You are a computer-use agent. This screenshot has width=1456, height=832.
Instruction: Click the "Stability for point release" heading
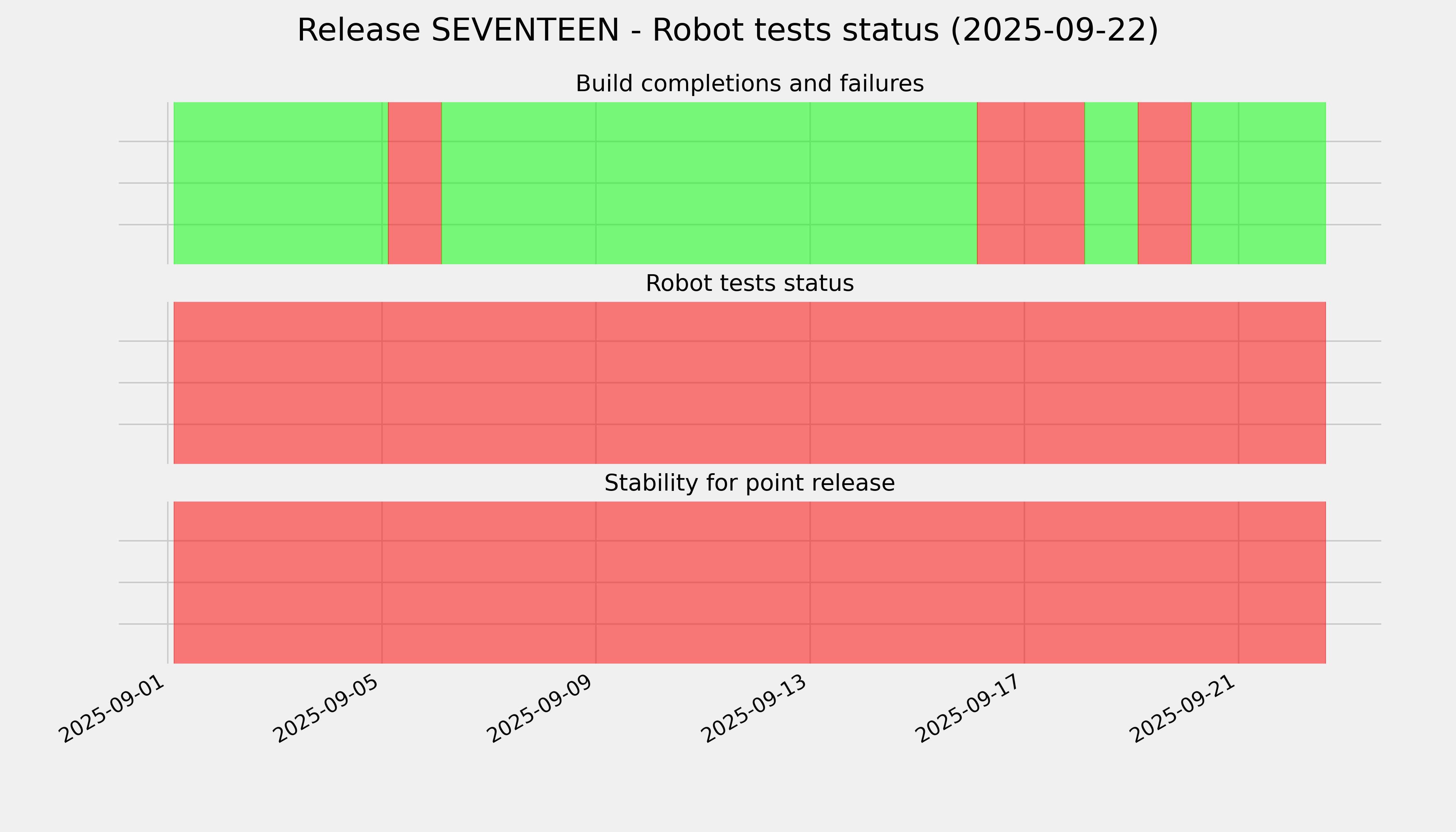click(749, 484)
